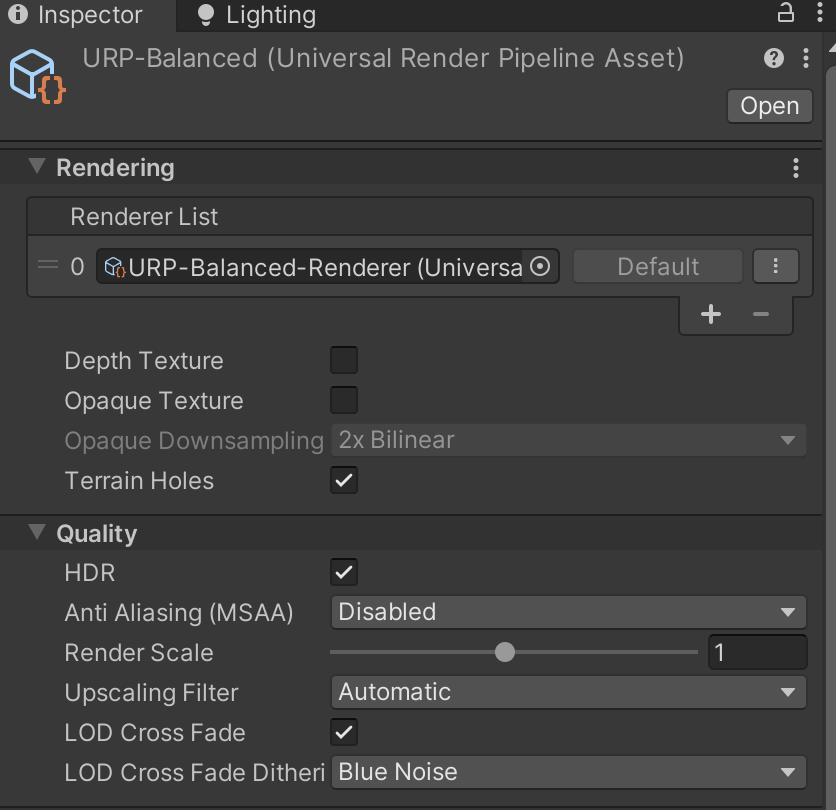Toggle off HDR
The width and height of the screenshot is (836, 810).
(343, 572)
